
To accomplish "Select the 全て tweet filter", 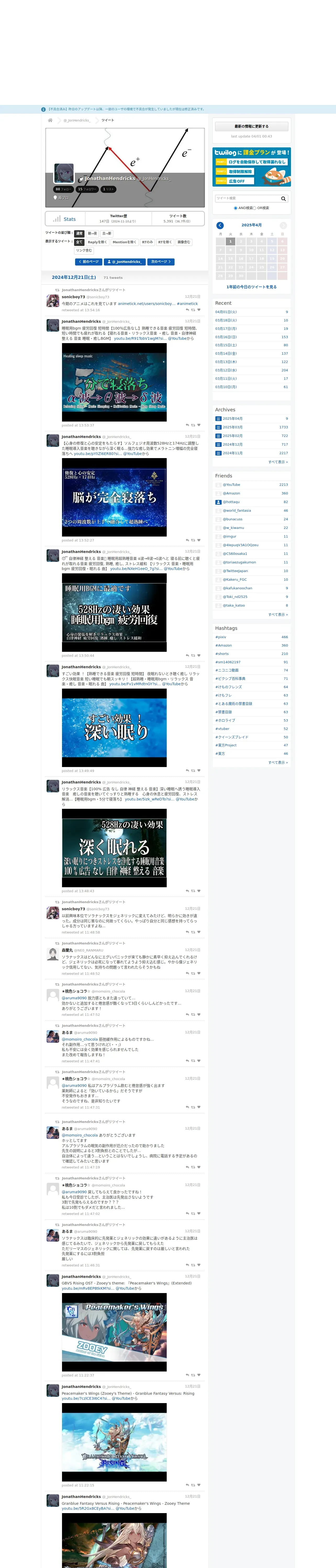I will click(79, 242).
